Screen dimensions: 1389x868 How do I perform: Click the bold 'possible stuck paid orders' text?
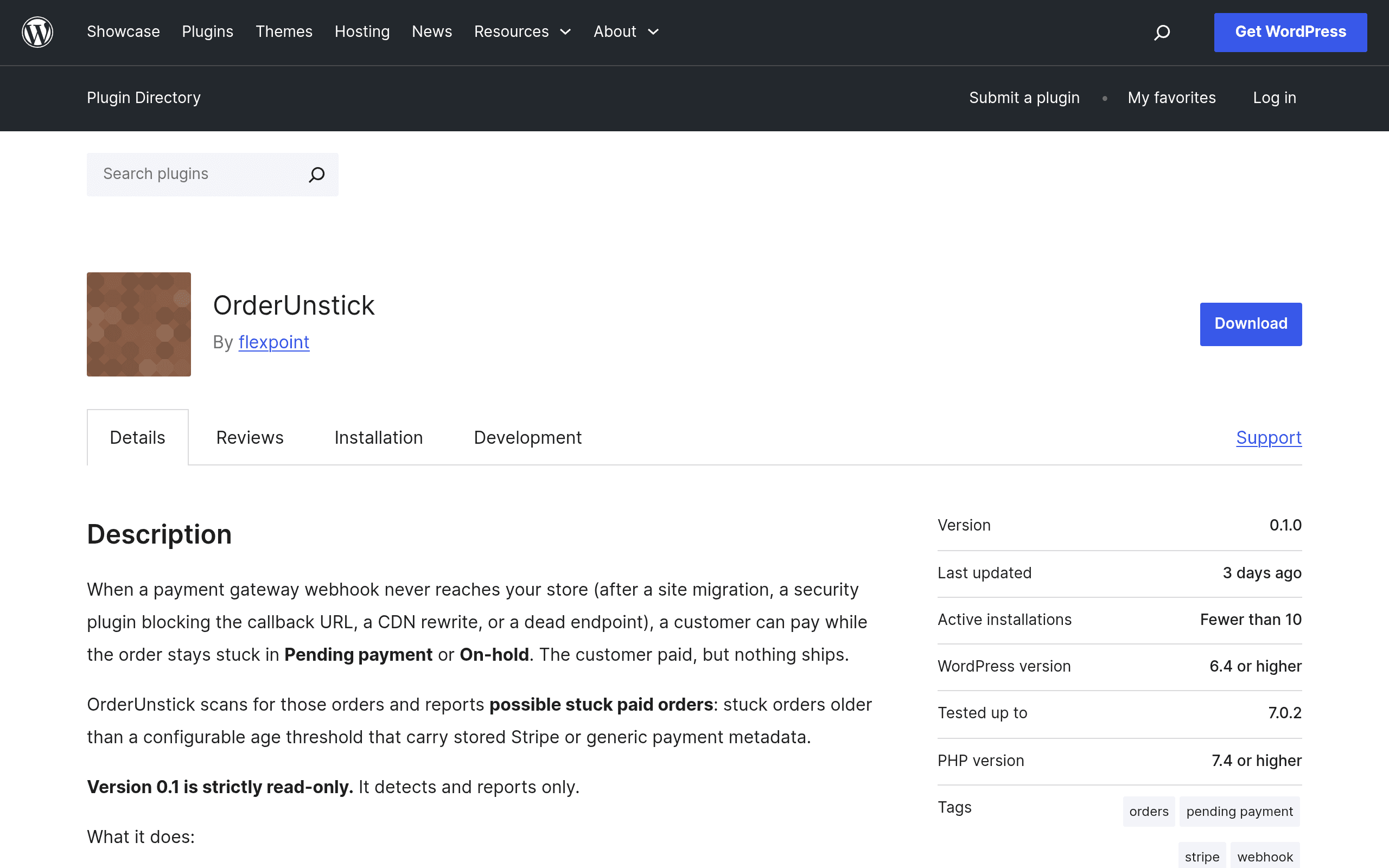click(601, 704)
